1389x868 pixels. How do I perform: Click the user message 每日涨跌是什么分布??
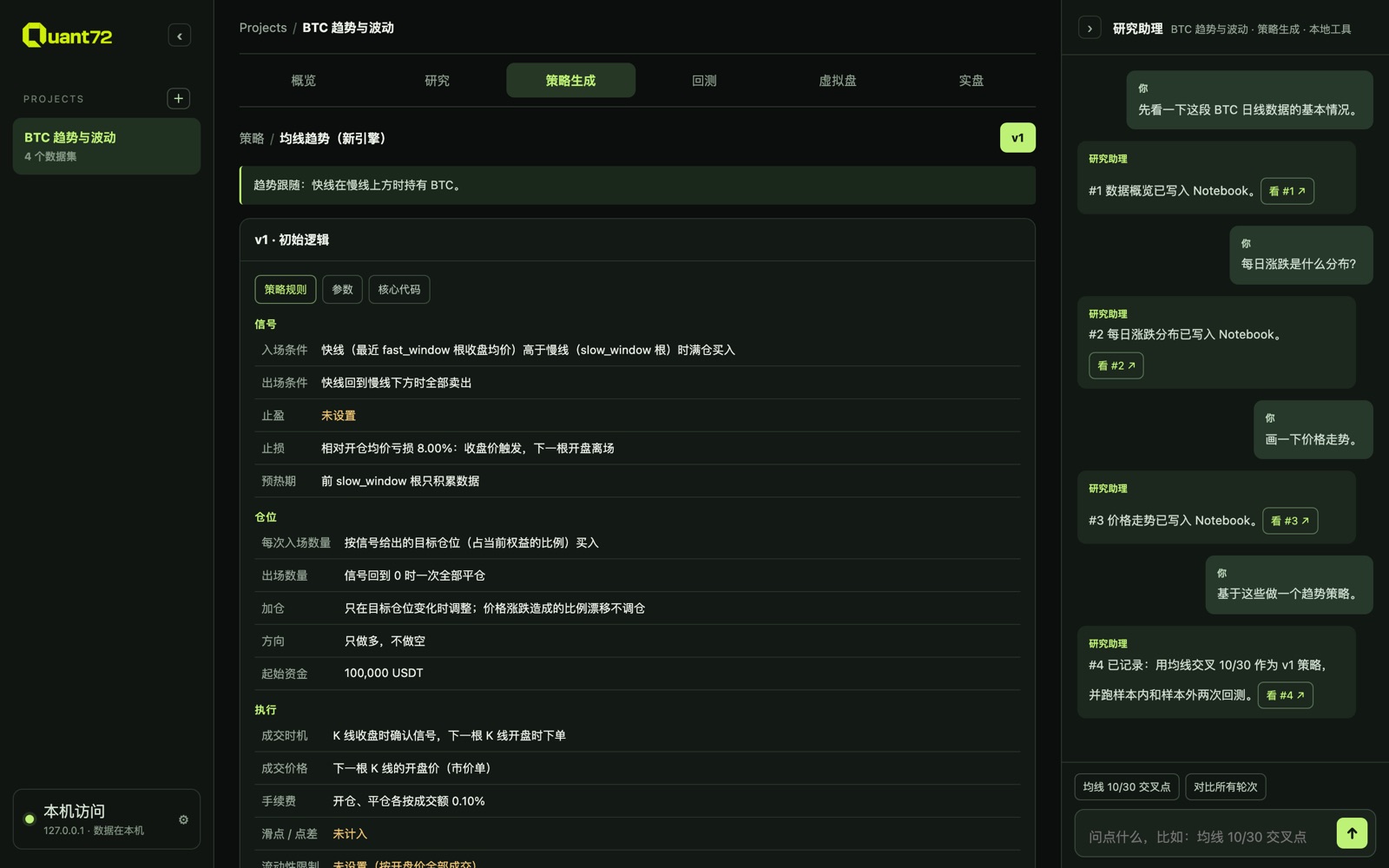click(1301, 255)
